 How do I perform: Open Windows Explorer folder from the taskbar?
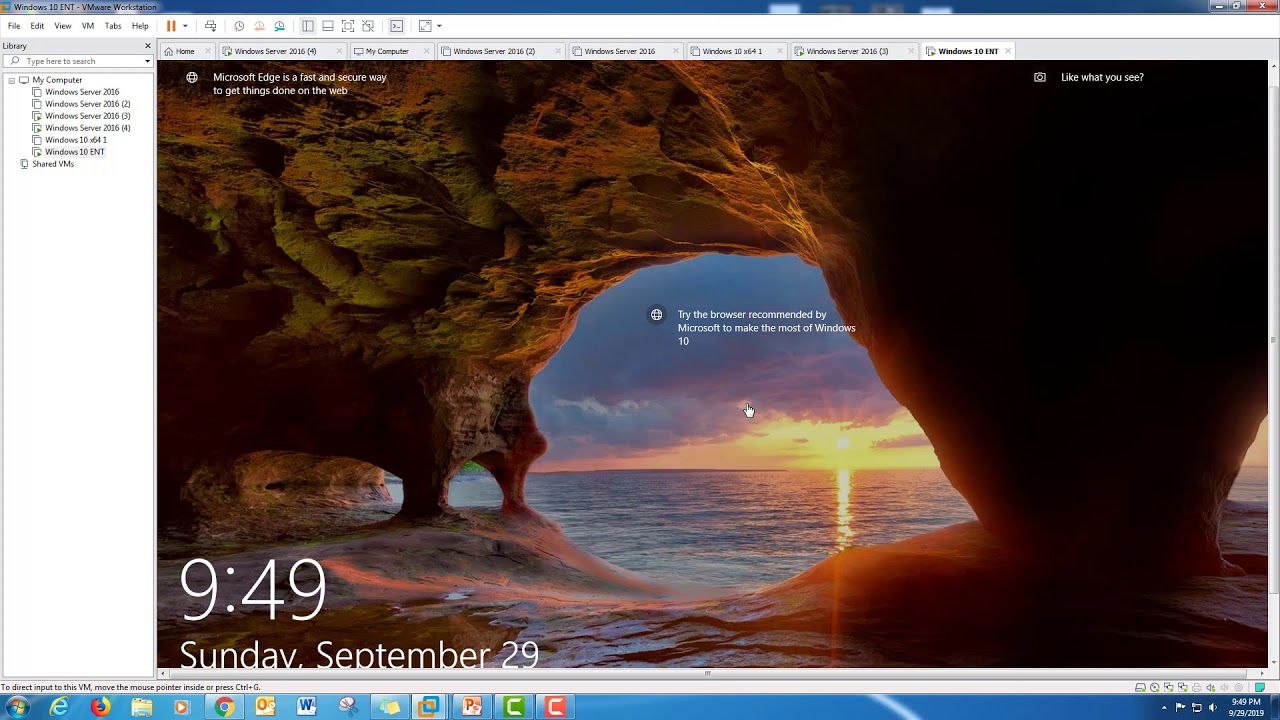[142, 707]
